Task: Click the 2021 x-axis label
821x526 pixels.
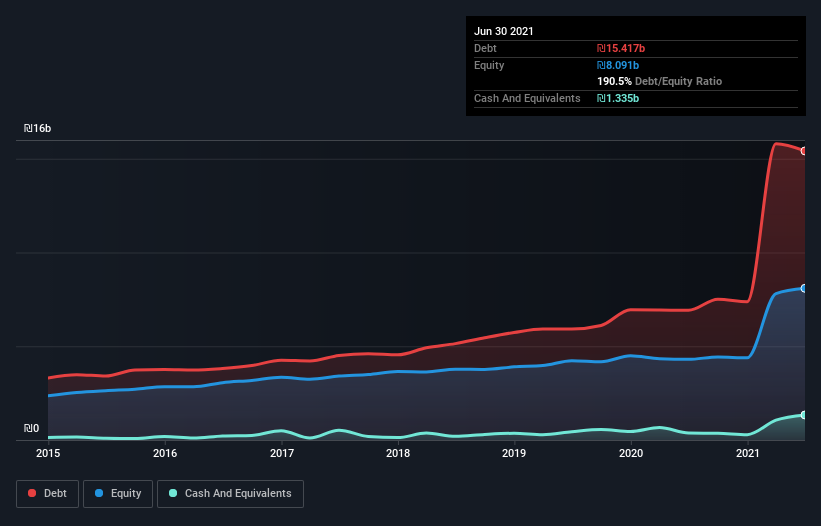Action: [748, 453]
